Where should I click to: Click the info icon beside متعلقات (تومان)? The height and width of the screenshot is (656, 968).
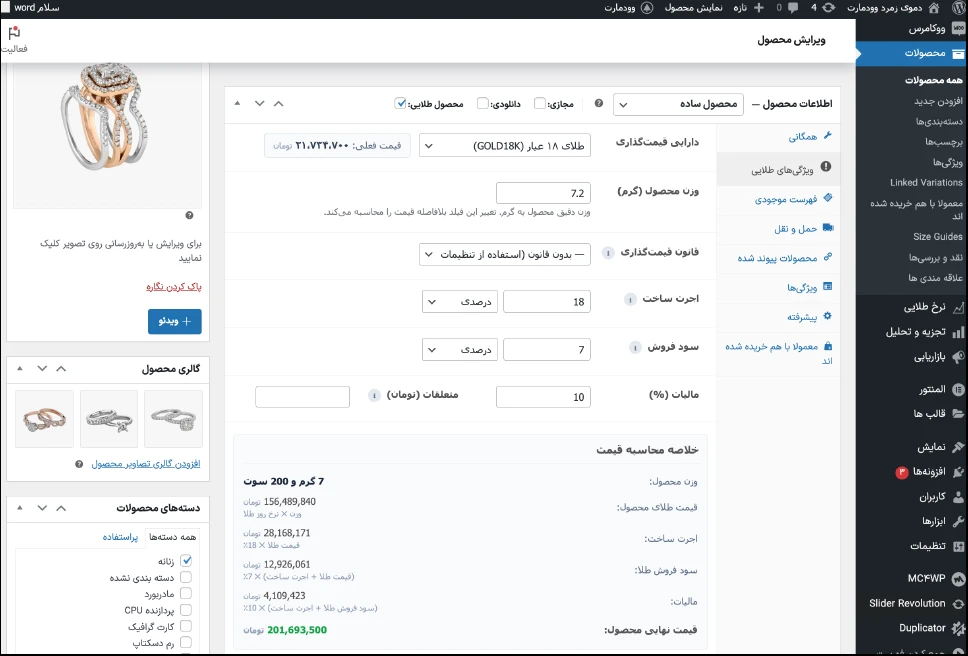pos(373,396)
